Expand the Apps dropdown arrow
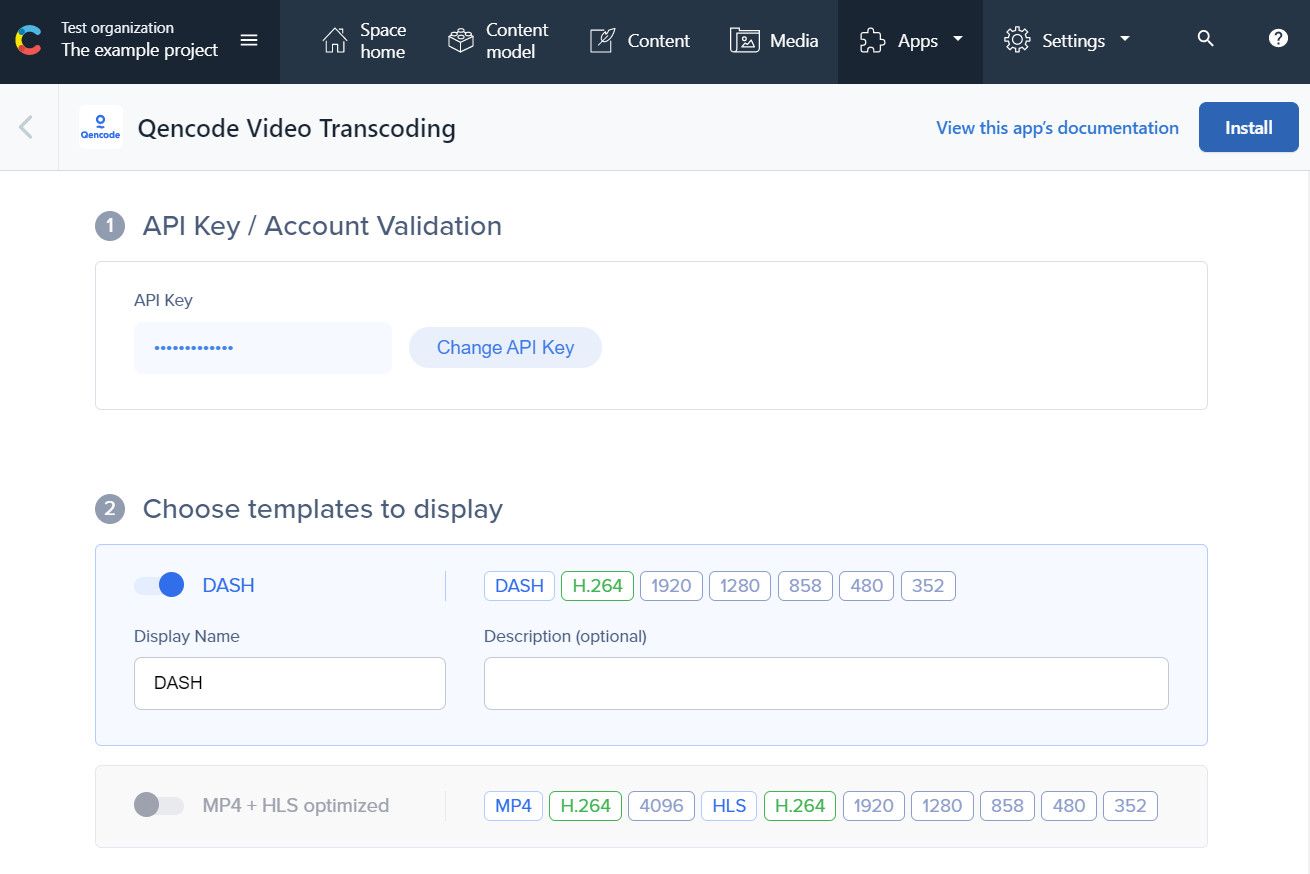Screen dimensions: 1310x874 [x=958, y=40]
